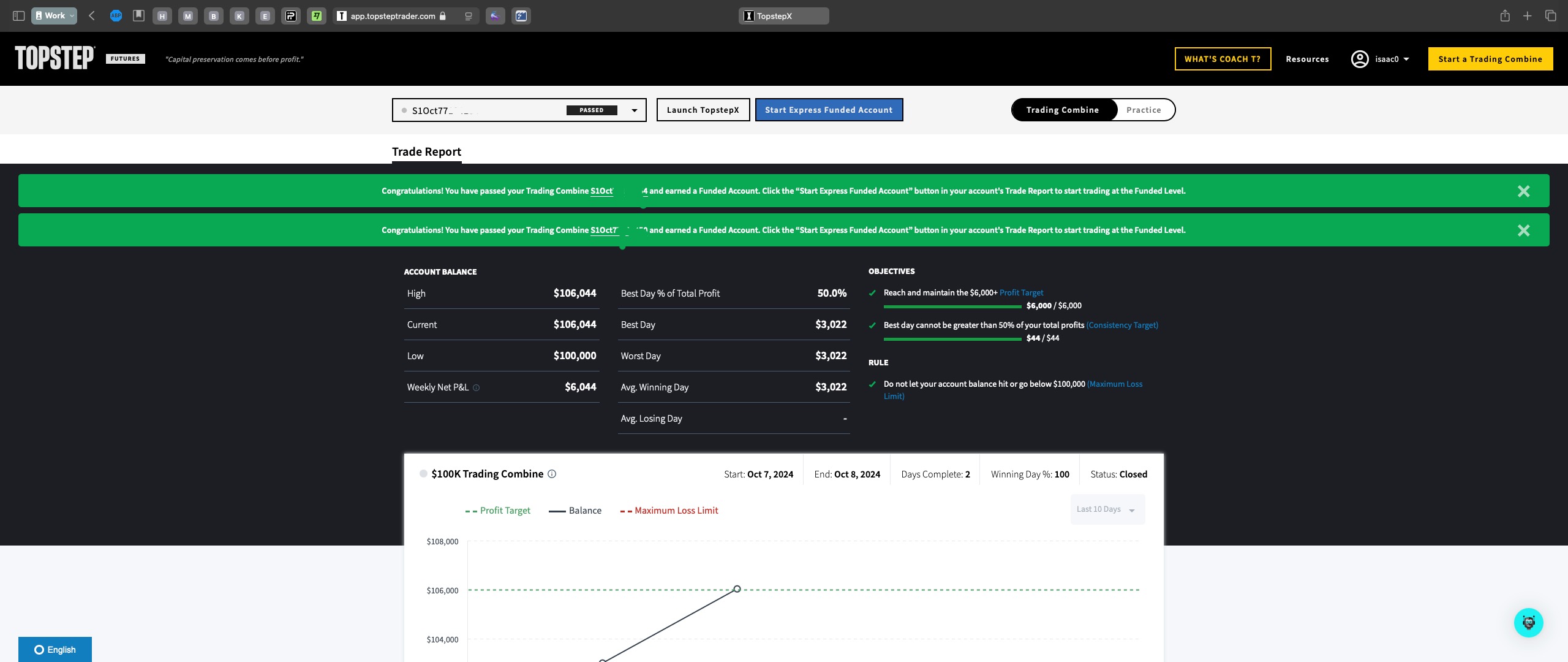
Task: Open the chatbot assistant icon
Action: point(1528,623)
